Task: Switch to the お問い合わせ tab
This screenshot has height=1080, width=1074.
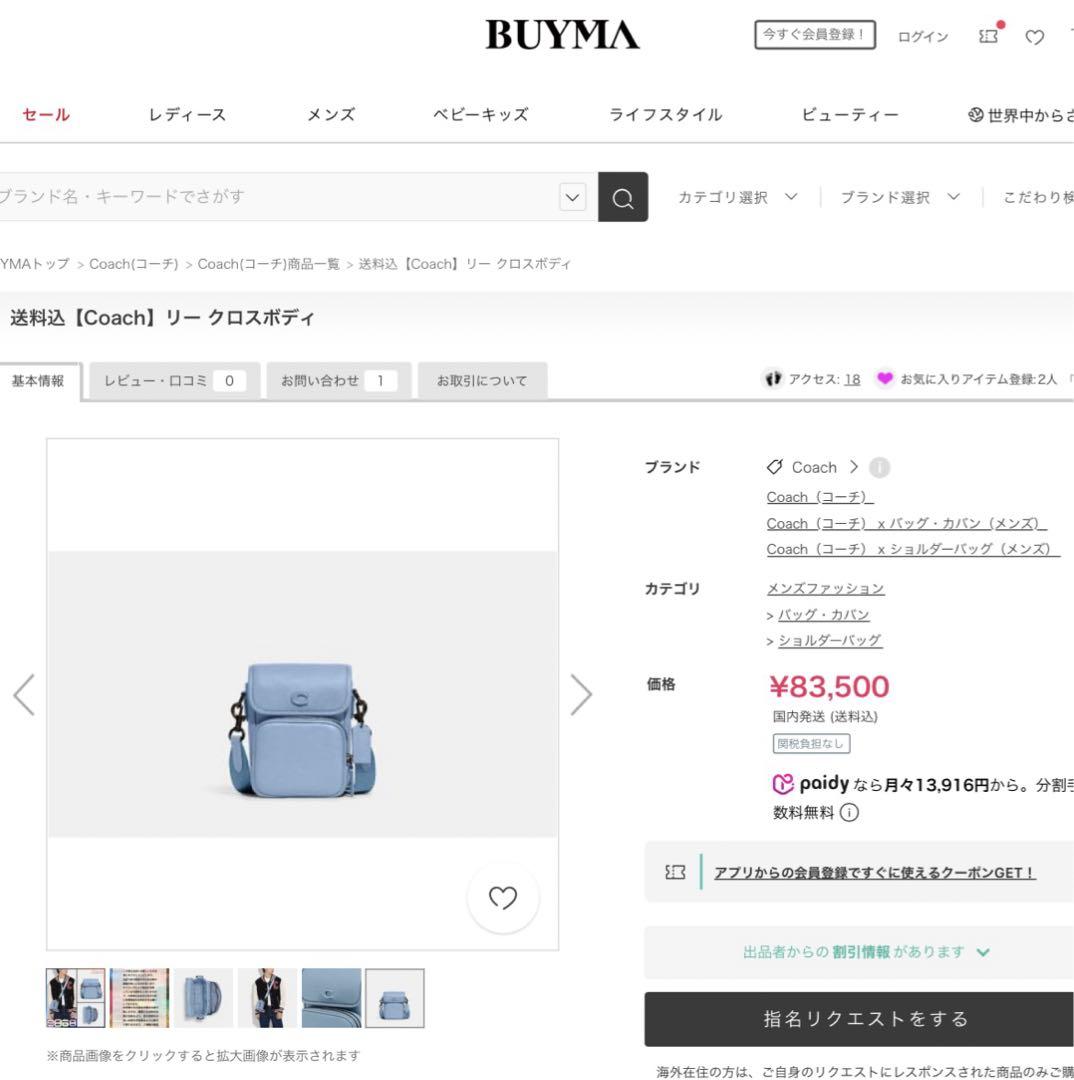Action: pyautogui.click(x=339, y=381)
